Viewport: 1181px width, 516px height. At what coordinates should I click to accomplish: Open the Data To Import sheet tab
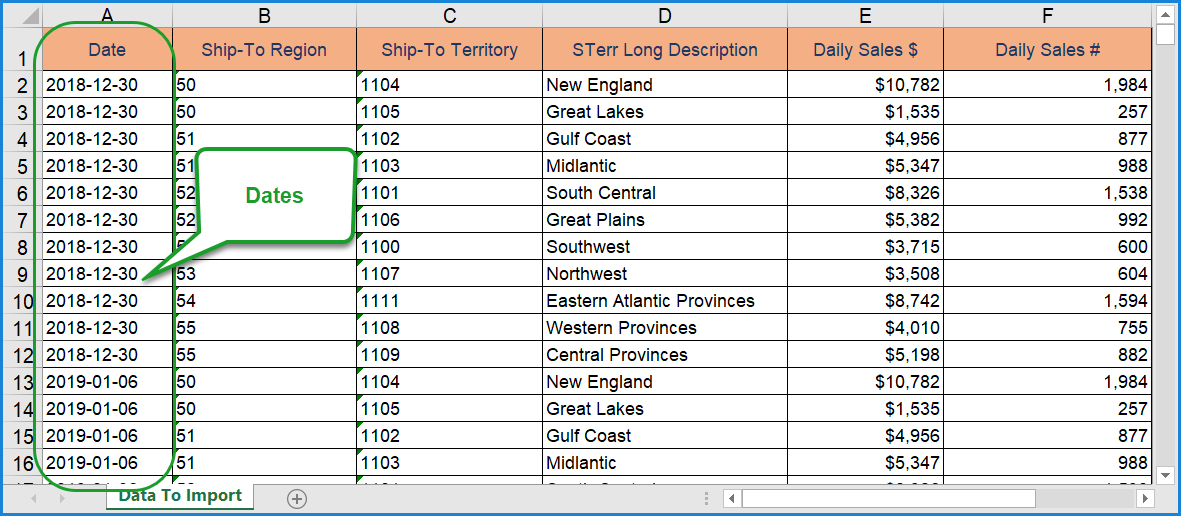pyautogui.click(x=180, y=496)
